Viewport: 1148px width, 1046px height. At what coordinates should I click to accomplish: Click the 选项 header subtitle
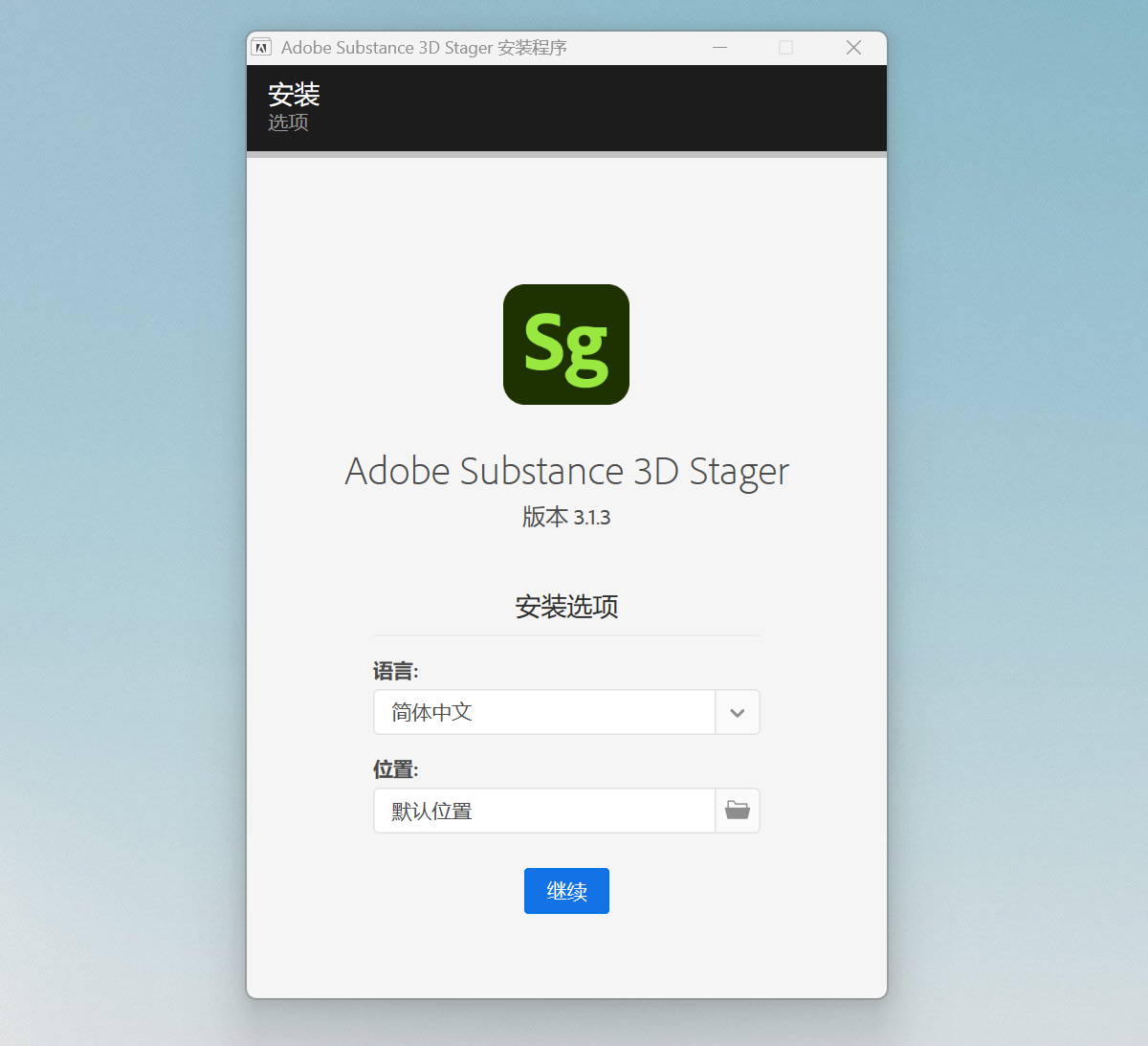pos(288,122)
